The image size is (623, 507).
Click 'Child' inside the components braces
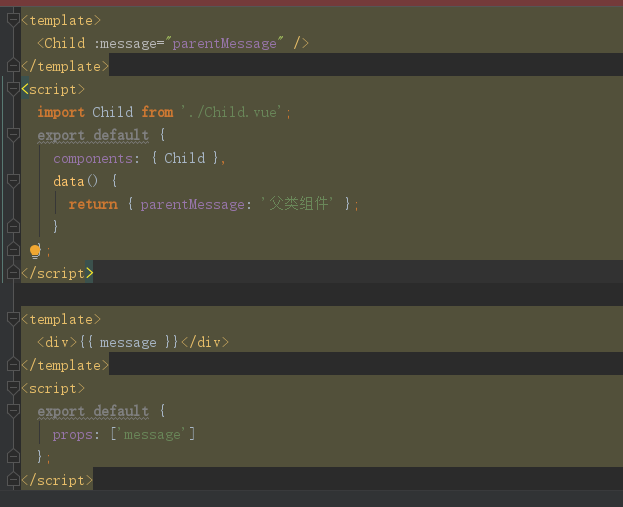coord(185,159)
